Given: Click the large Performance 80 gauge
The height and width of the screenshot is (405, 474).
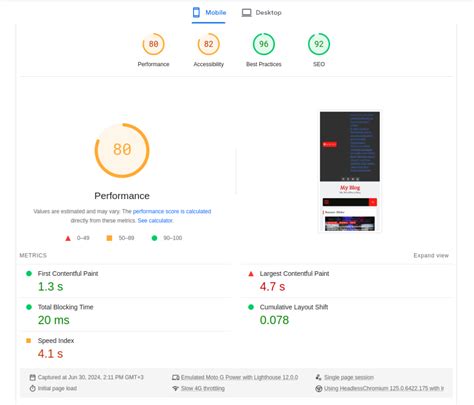Looking at the screenshot, I should pyautogui.click(x=122, y=150).
